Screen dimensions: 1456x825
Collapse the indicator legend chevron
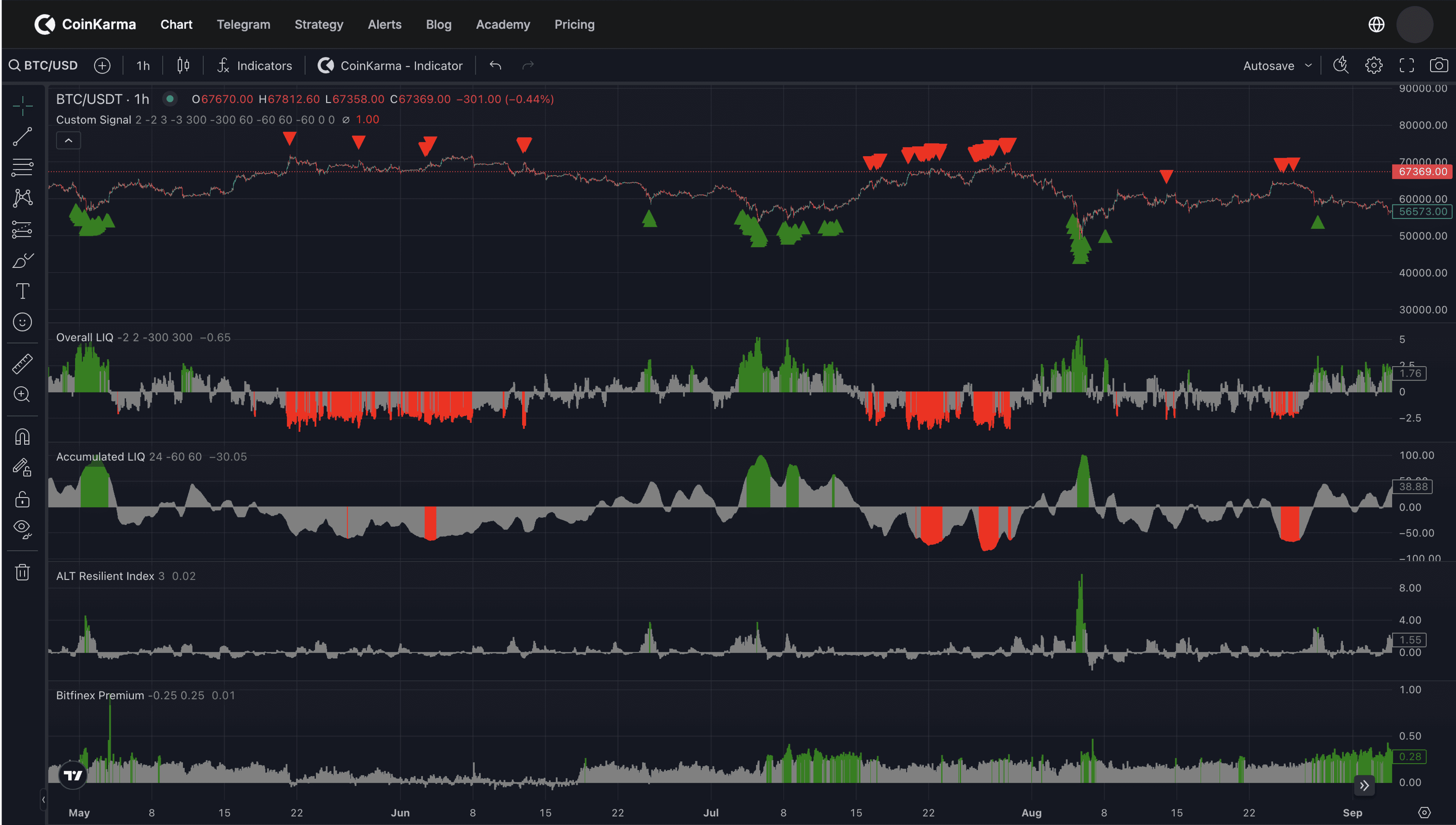[x=69, y=141]
